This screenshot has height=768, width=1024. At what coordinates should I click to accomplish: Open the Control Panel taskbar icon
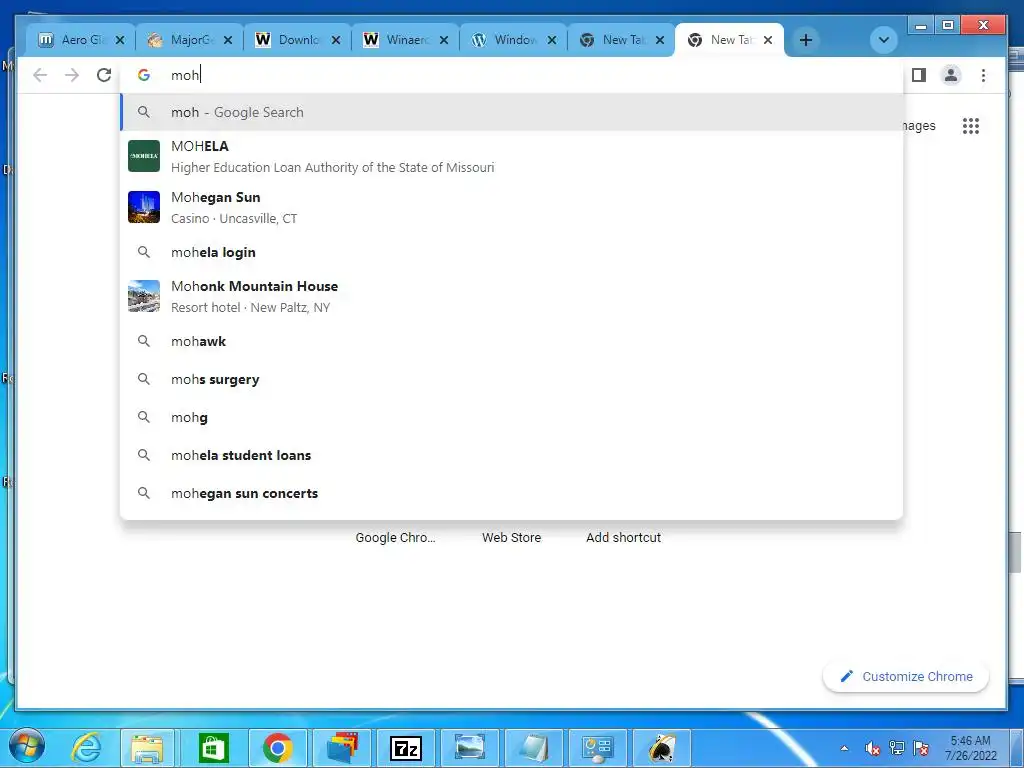(598, 748)
